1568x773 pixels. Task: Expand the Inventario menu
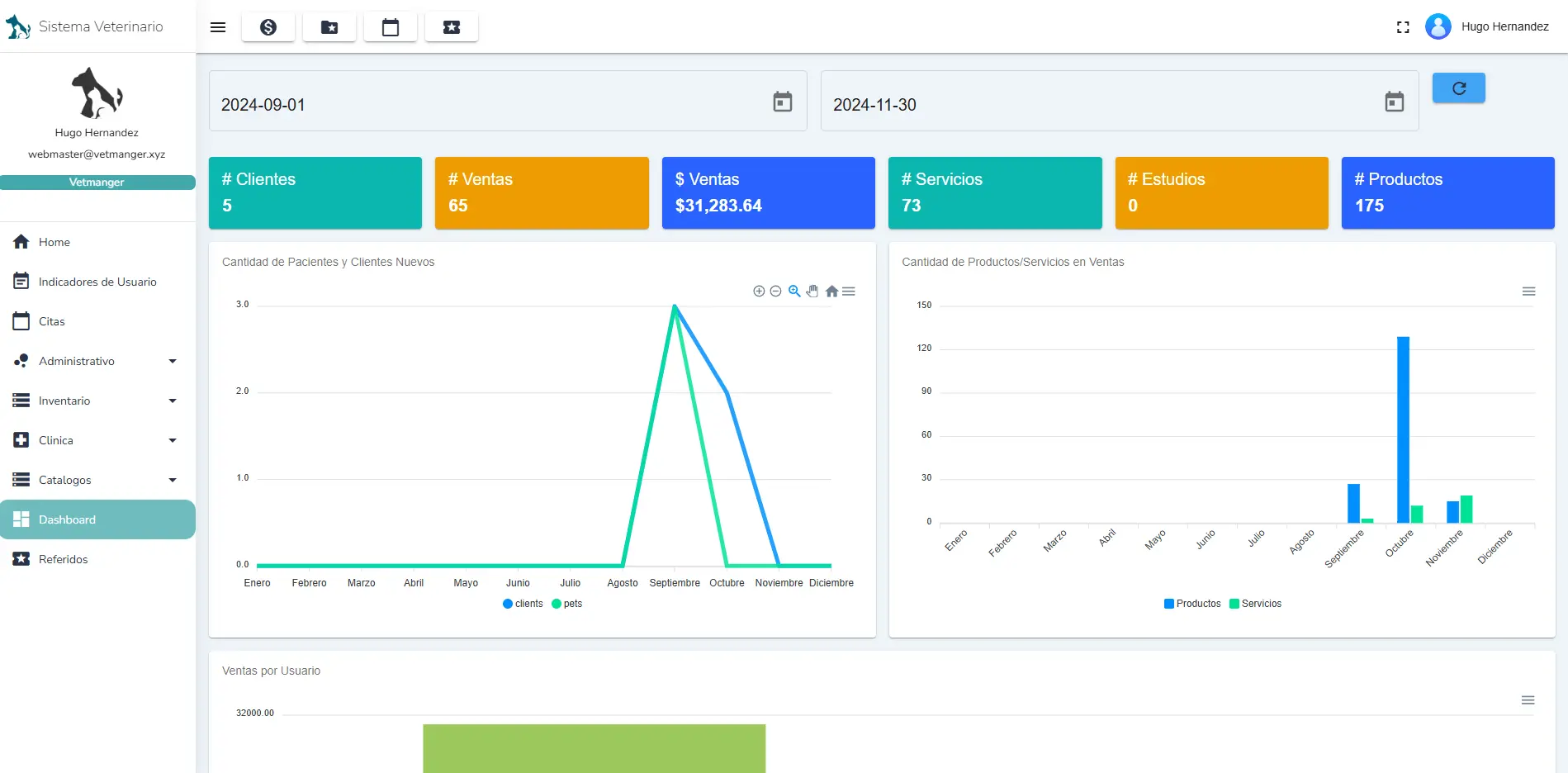coord(97,401)
